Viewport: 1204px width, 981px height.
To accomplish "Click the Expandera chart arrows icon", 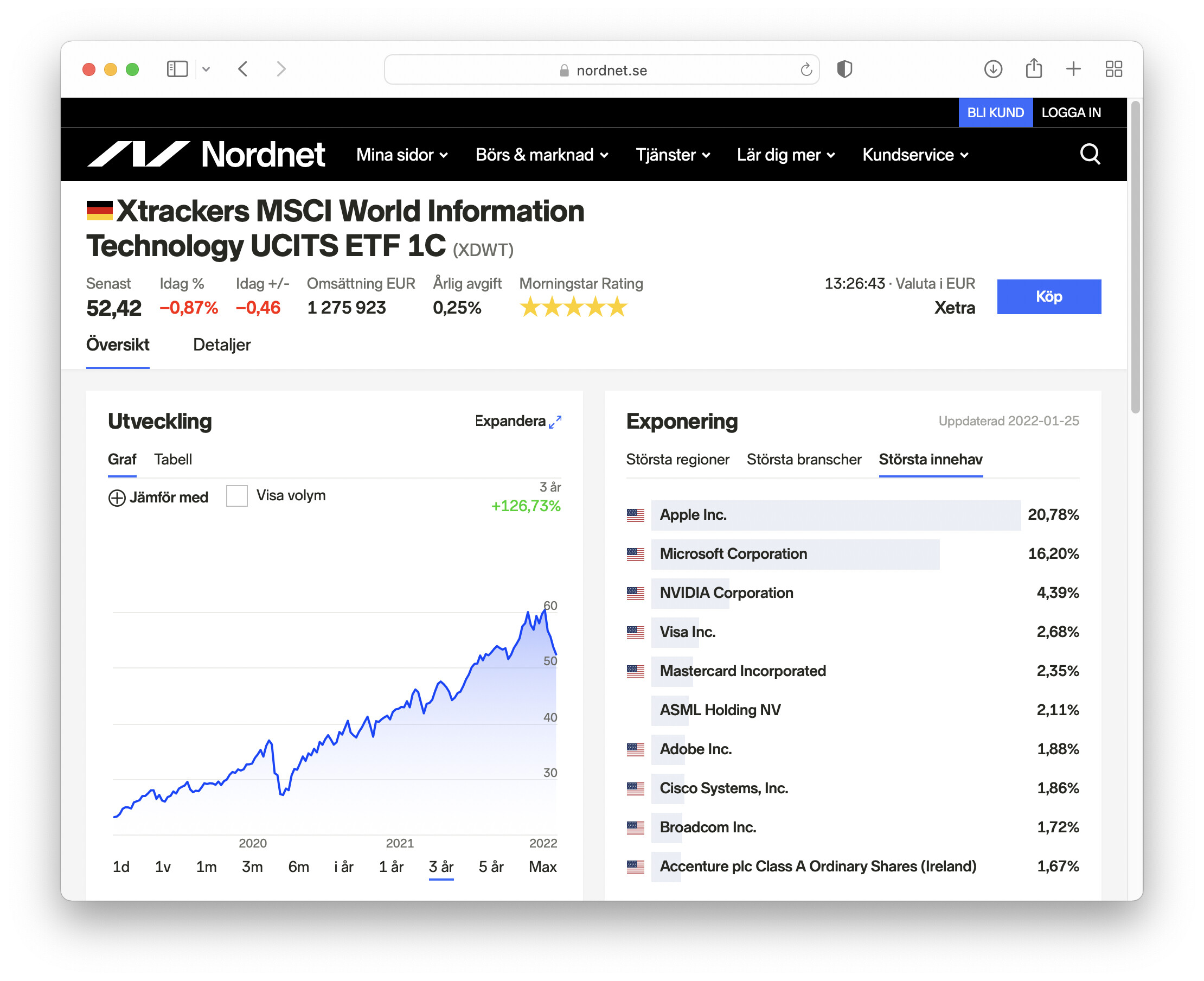I will [x=555, y=422].
